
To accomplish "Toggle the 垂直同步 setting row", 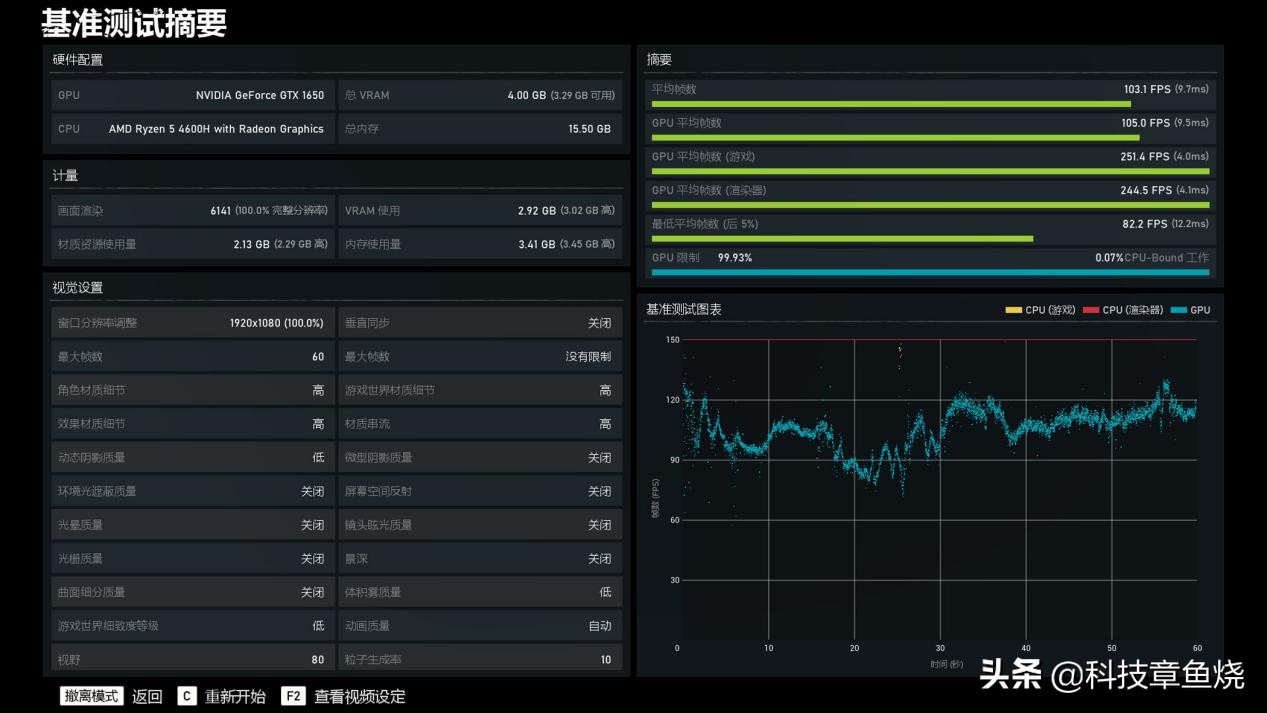I will [479, 323].
